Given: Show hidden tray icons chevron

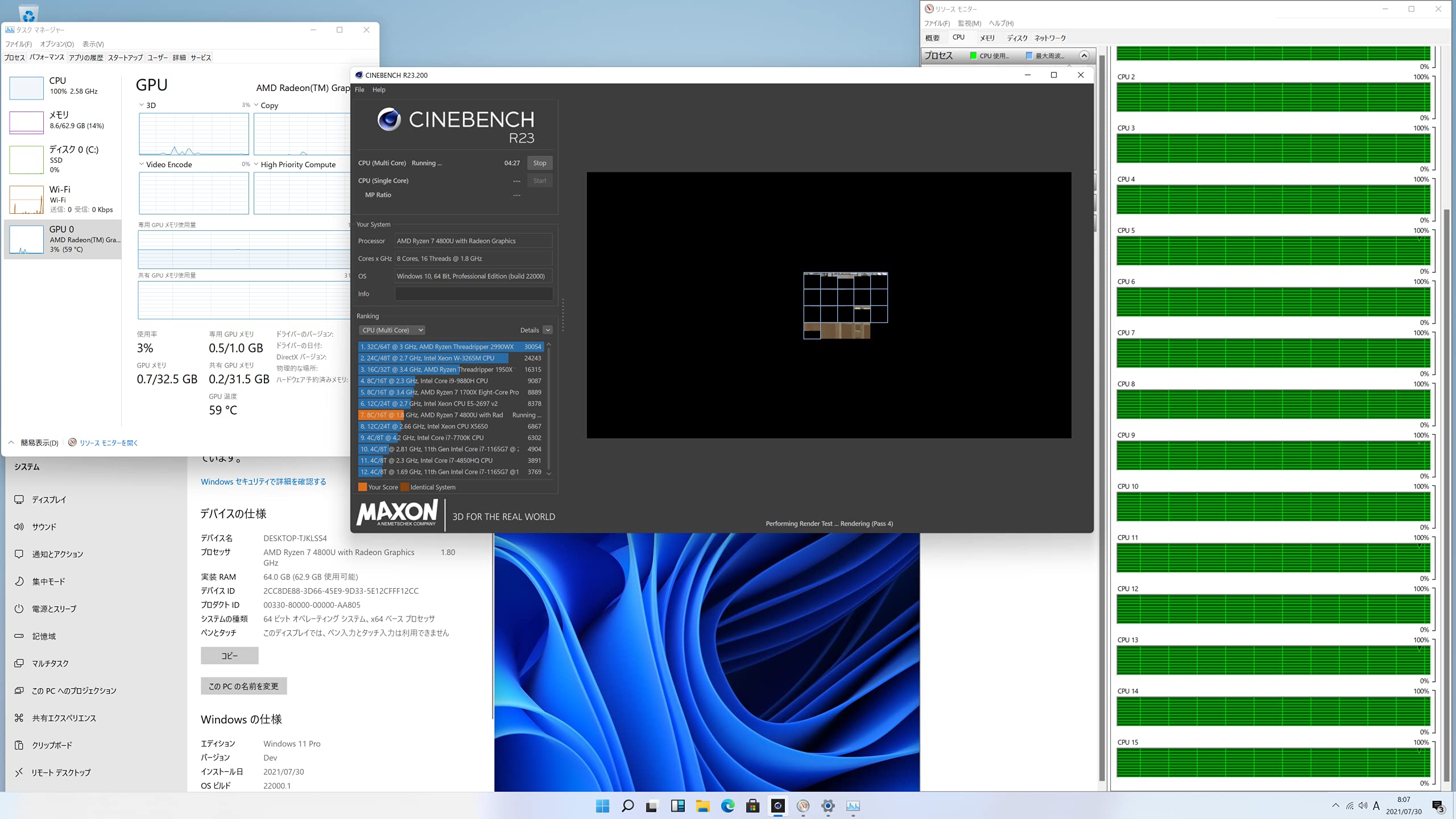Looking at the screenshot, I should 1335,806.
